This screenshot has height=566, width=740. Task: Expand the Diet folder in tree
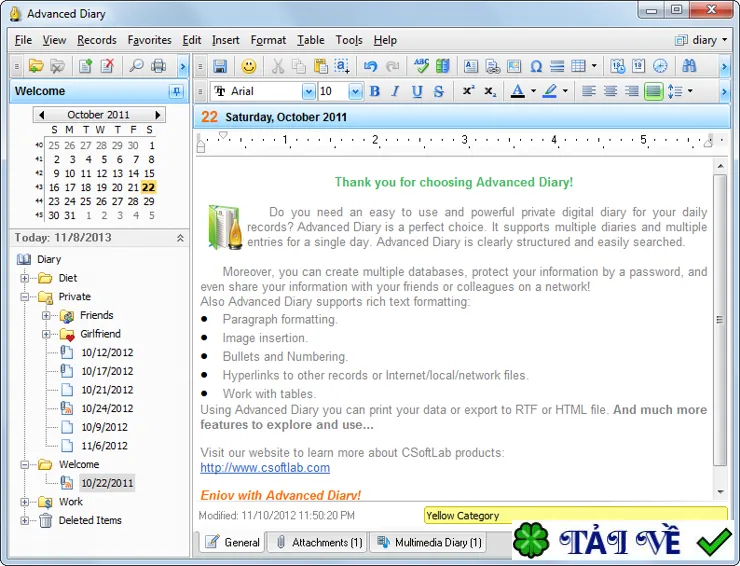click(x=25, y=278)
